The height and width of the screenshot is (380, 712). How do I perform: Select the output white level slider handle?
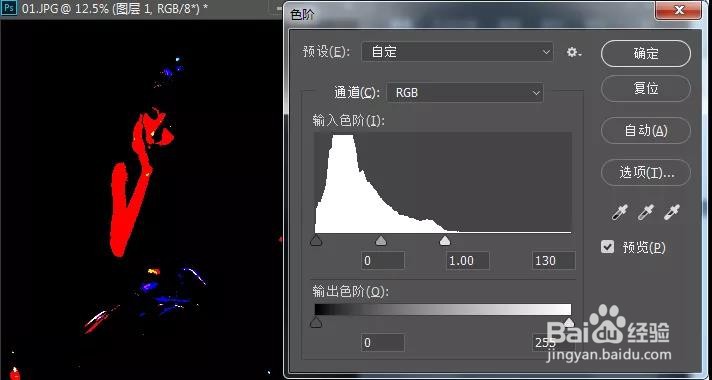coord(569,322)
